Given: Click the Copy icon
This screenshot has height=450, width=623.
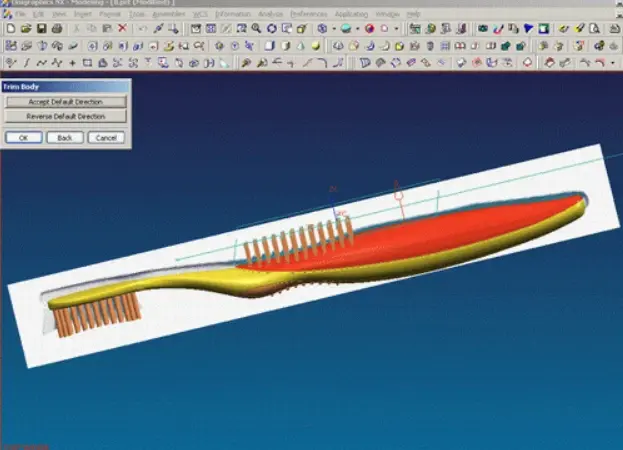Looking at the screenshot, I should [92, 28].
